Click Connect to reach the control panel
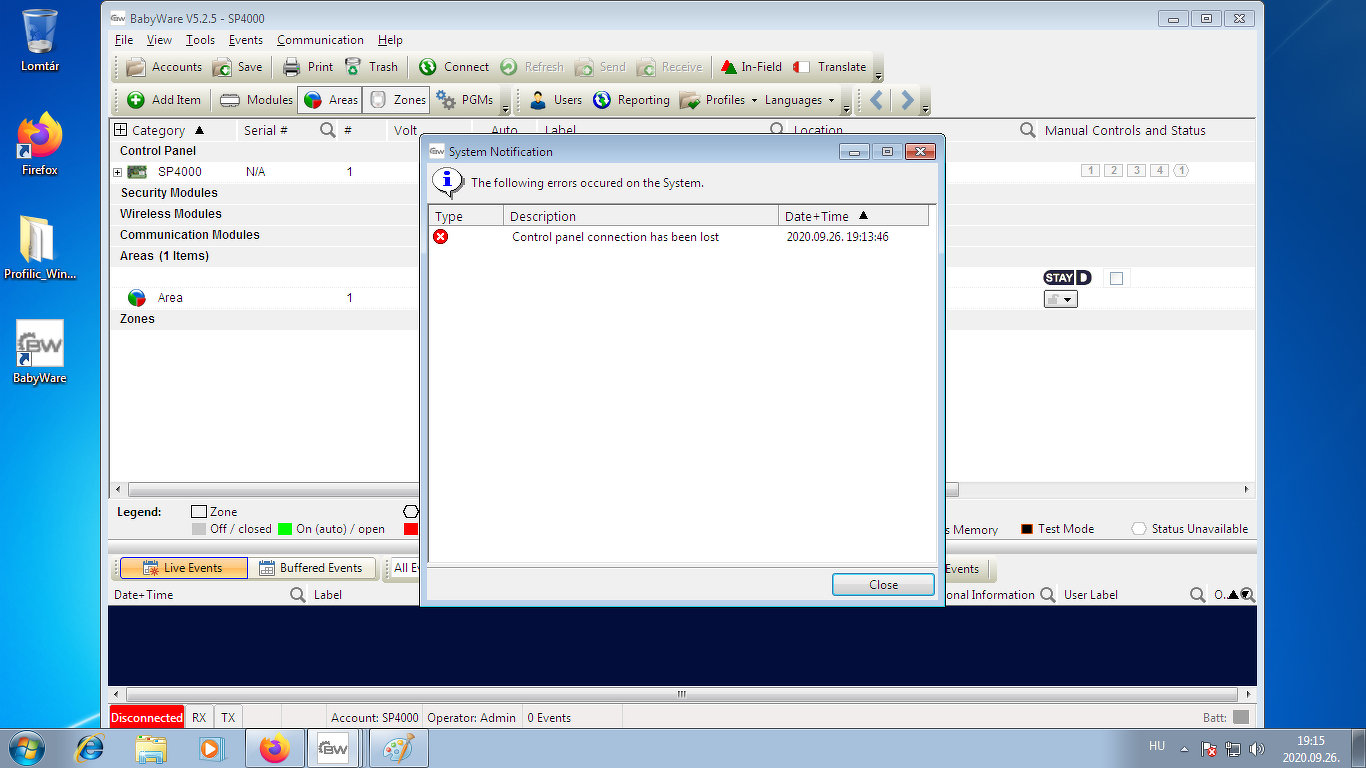 pos(454,67)
